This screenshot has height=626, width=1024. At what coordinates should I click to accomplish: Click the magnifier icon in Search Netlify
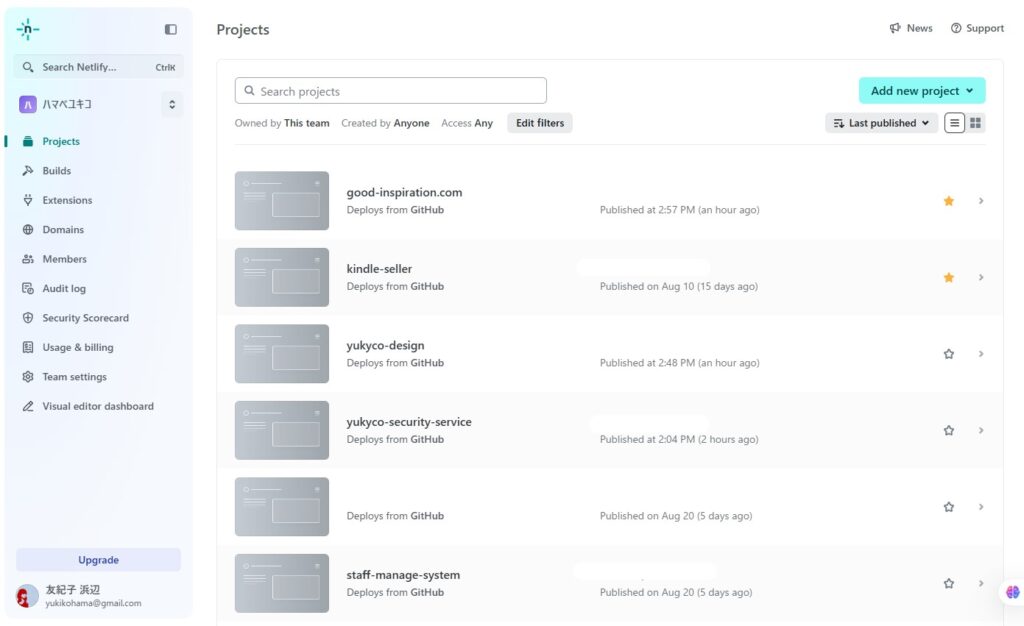[x=27, y=67]
